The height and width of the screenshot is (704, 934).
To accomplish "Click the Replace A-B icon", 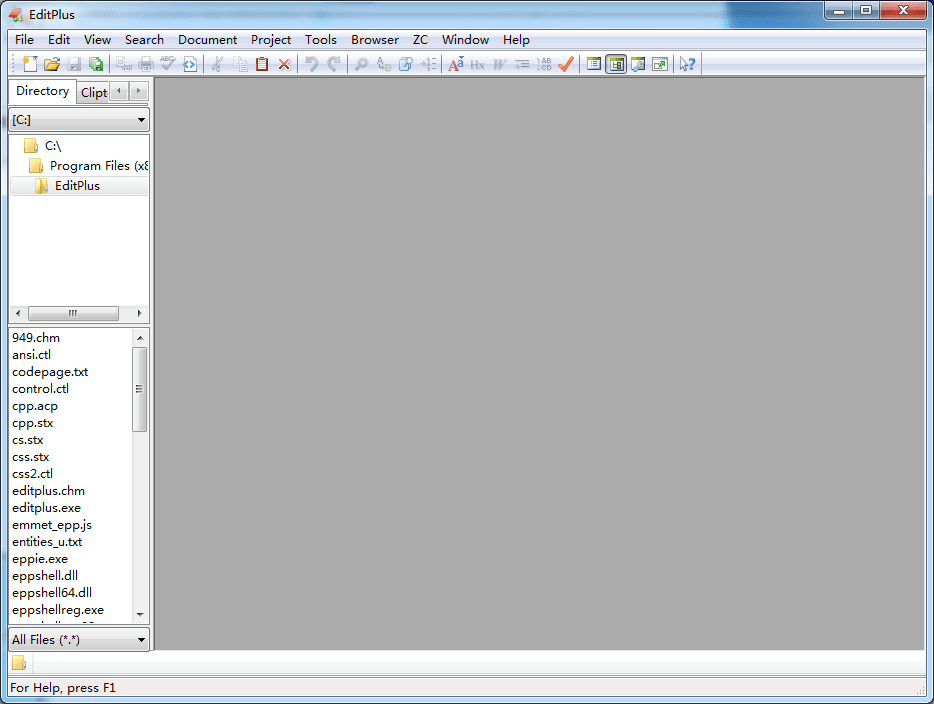I will 384,64.
